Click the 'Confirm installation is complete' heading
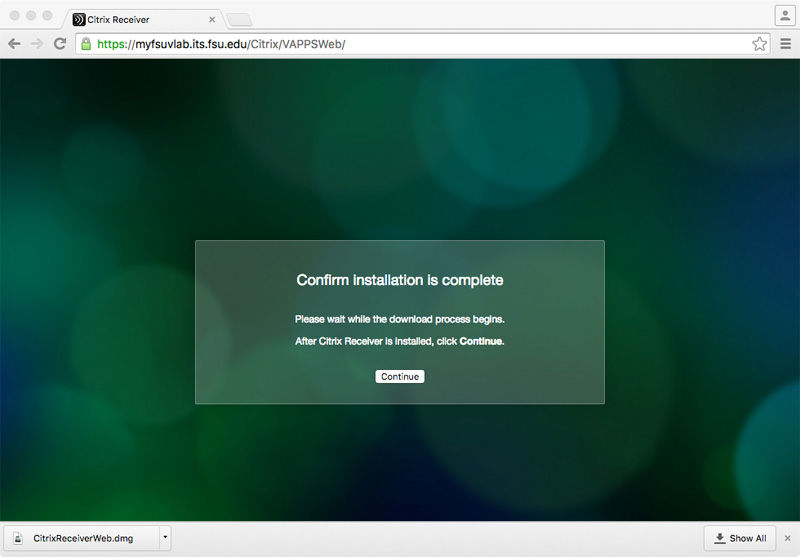This screenshot has width=800, height=557. [400, 280]
